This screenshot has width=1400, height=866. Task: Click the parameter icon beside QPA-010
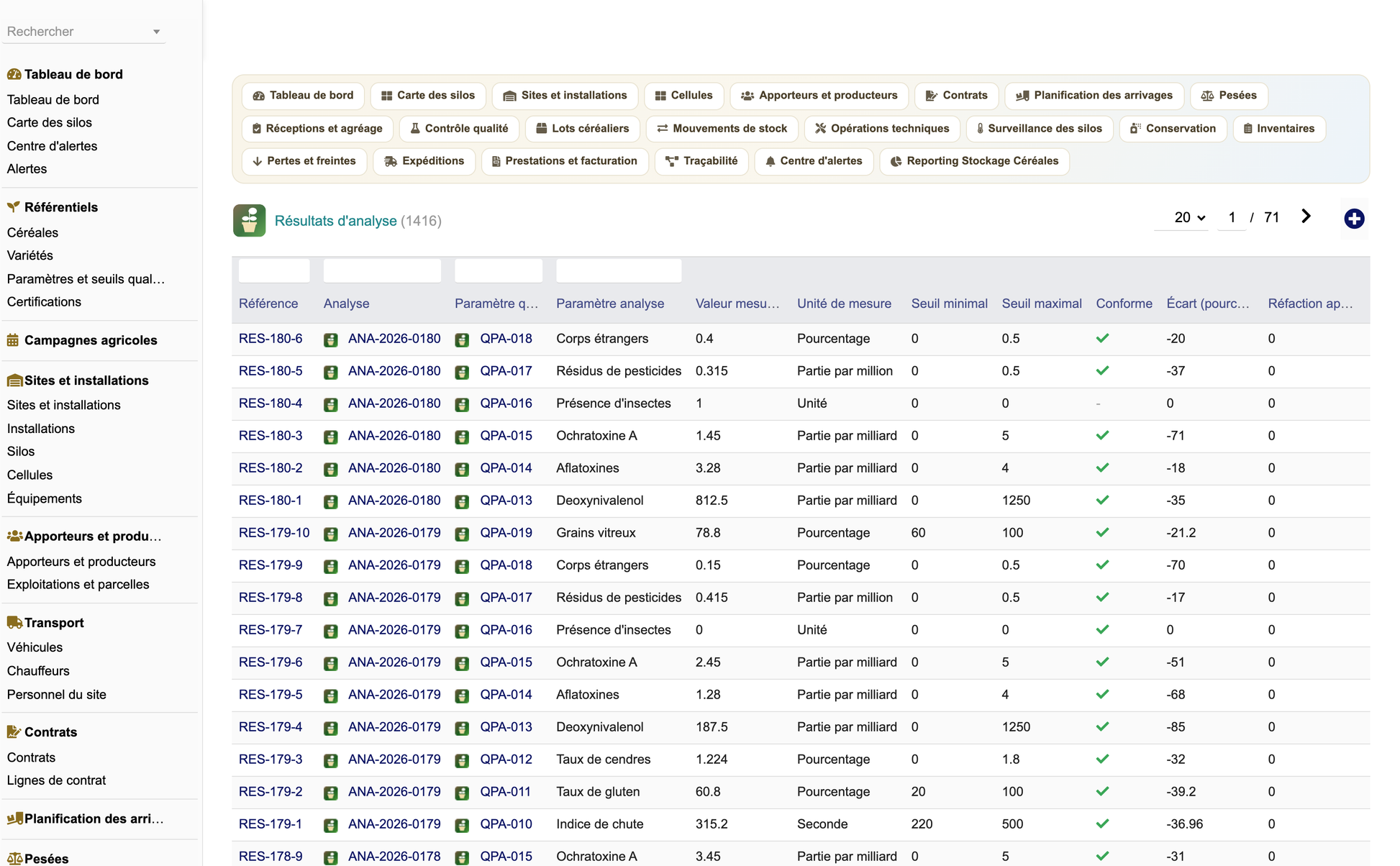coord(462,825)
